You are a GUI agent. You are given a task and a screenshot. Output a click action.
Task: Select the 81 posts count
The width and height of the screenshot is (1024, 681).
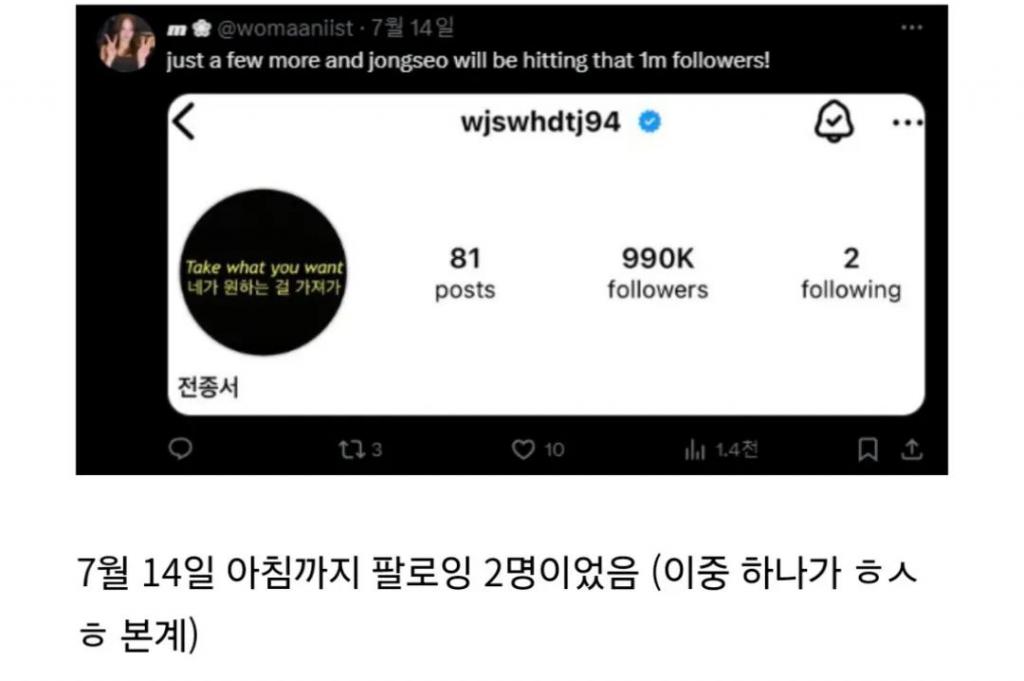click(x=465, y=273)
